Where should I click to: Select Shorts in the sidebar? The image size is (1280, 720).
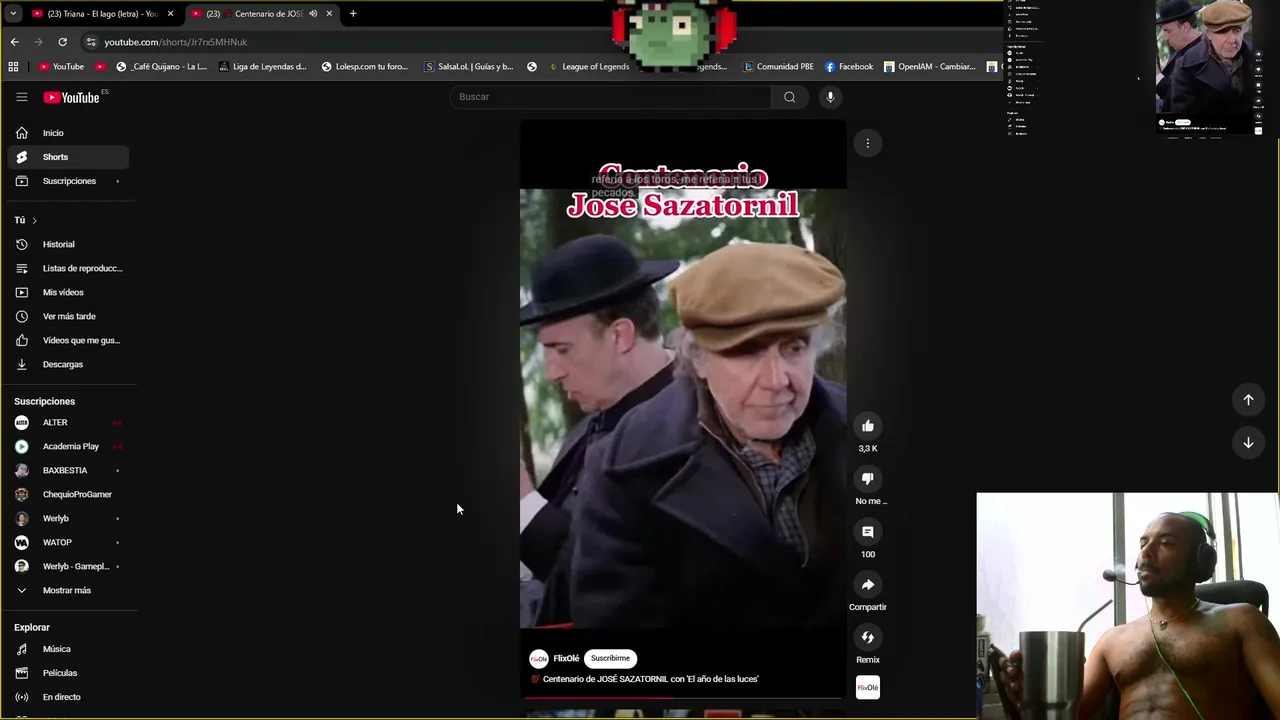pos(68,157)
